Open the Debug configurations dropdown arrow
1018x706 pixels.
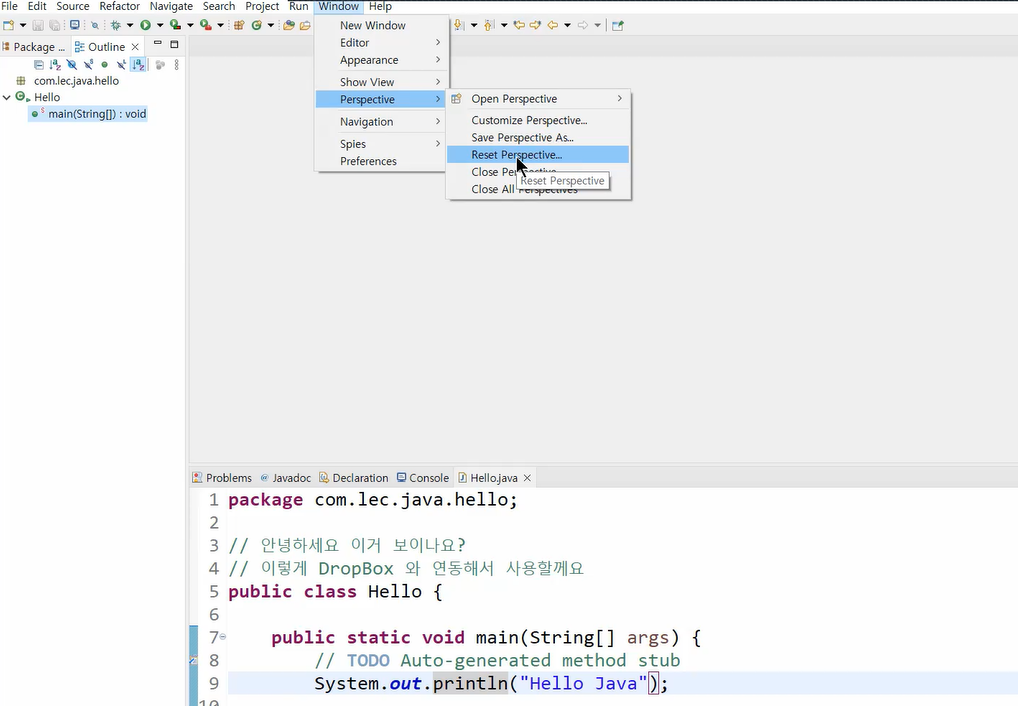point(130,25)
